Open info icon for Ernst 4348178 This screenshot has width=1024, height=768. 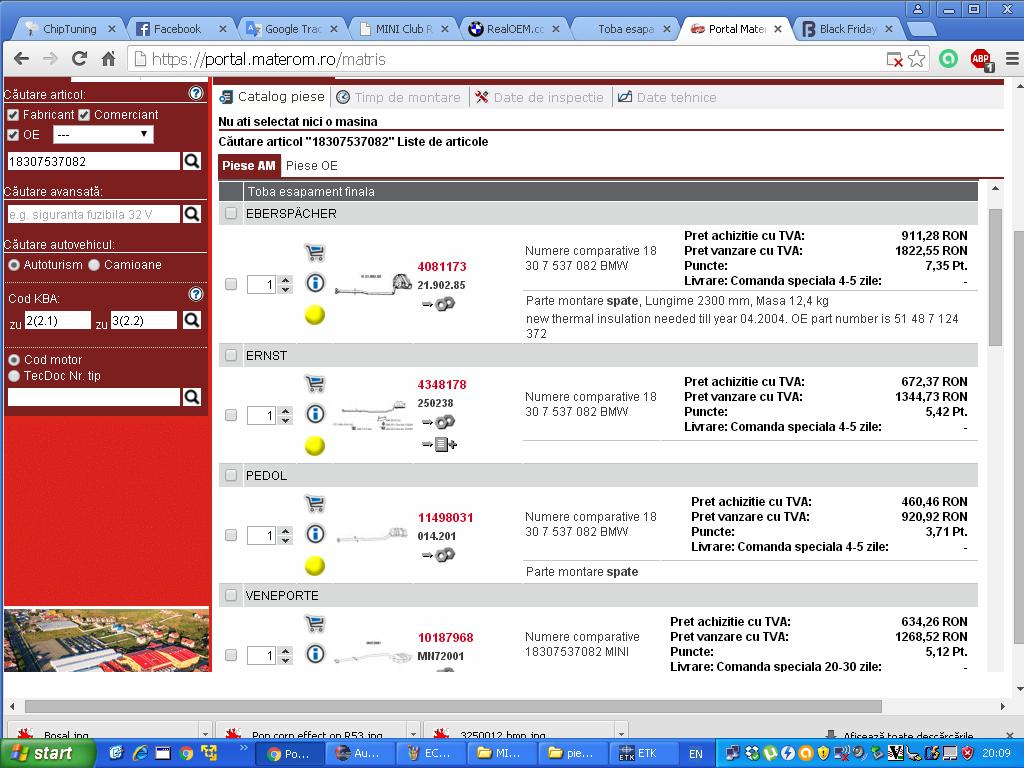(314, 414)
